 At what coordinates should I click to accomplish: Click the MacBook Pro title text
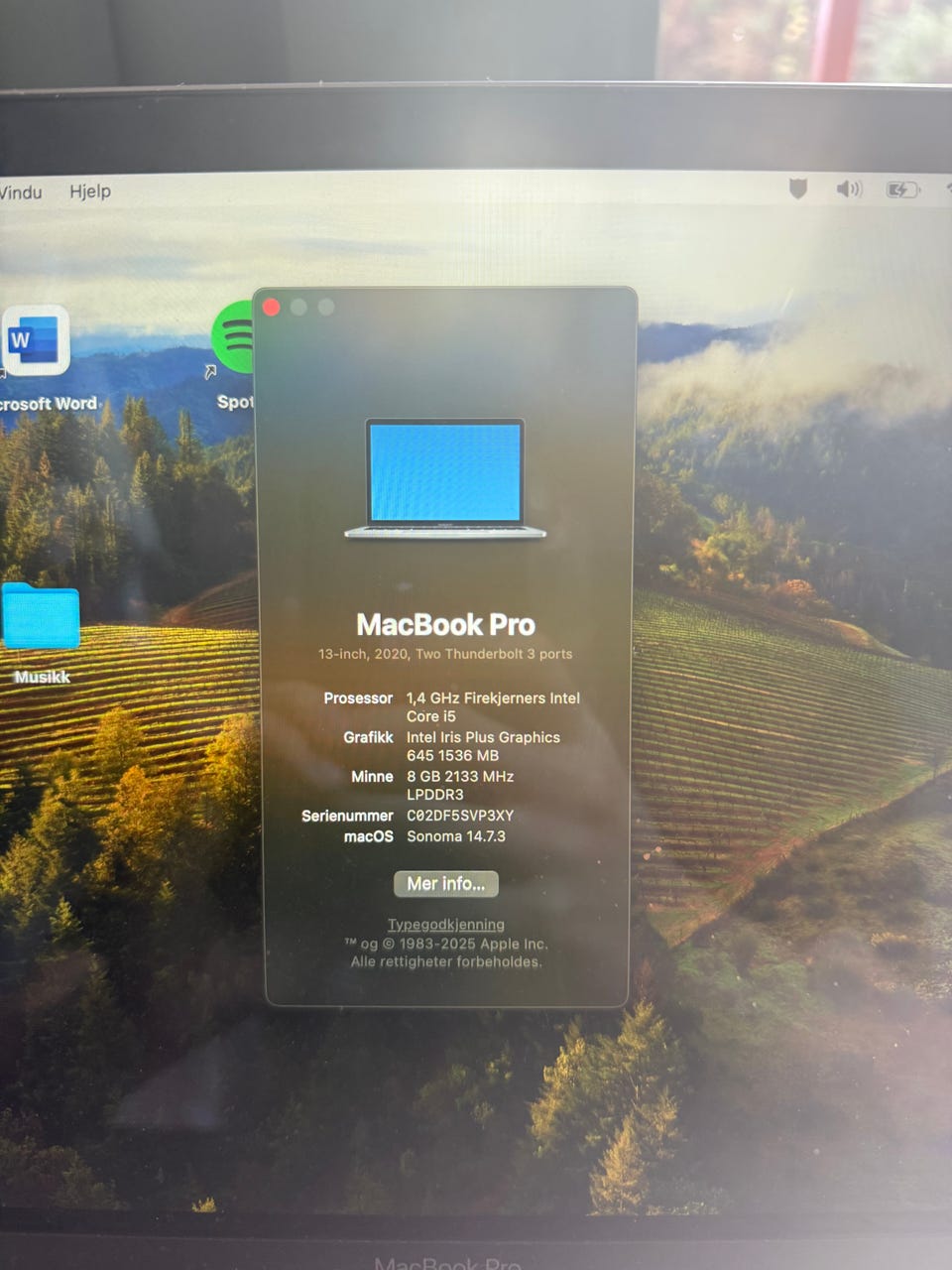click(x=446, y=625)
